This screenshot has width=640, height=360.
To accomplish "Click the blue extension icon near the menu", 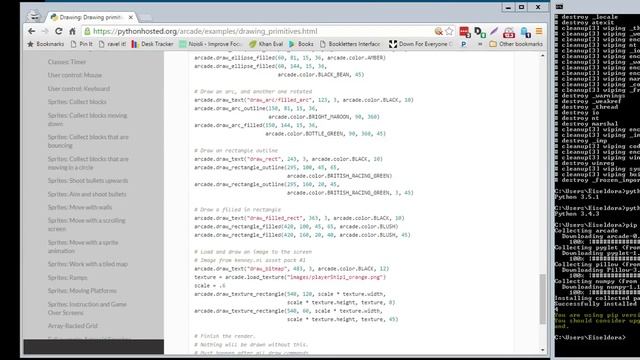I will click(525, 31).
